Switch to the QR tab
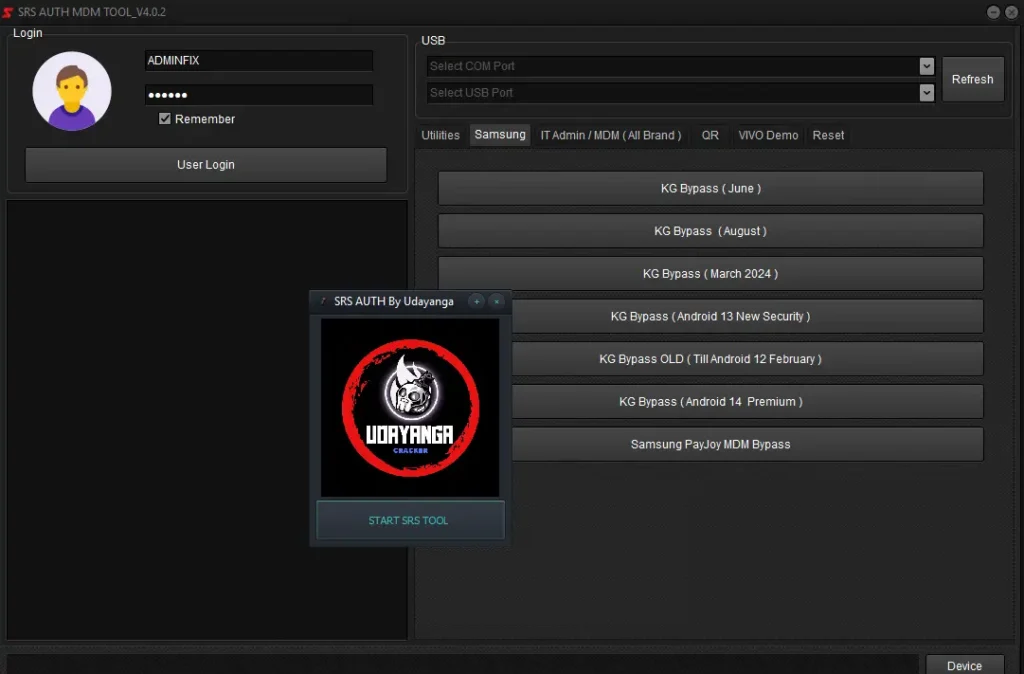 710,135
